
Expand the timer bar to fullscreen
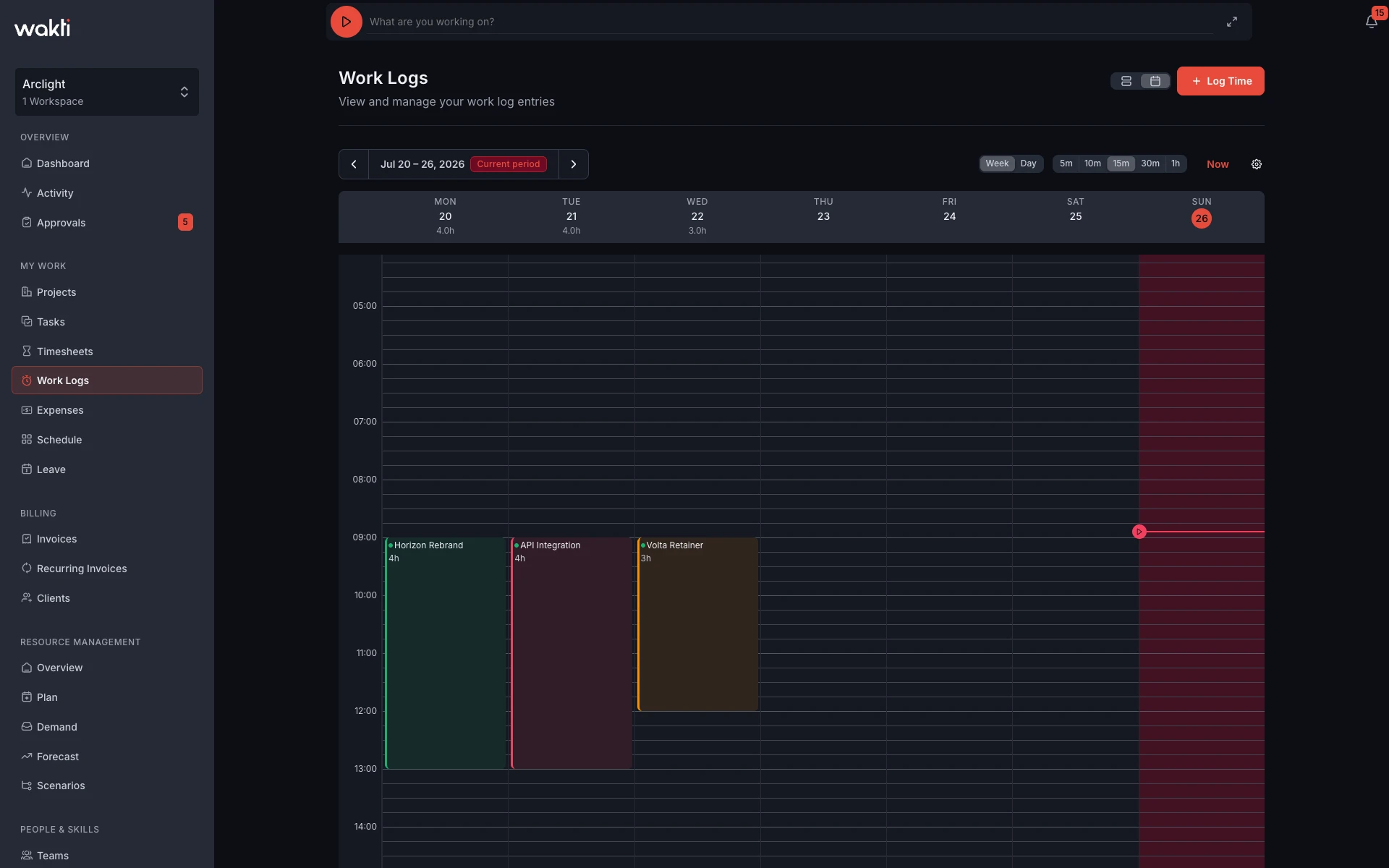point(1232,22)
